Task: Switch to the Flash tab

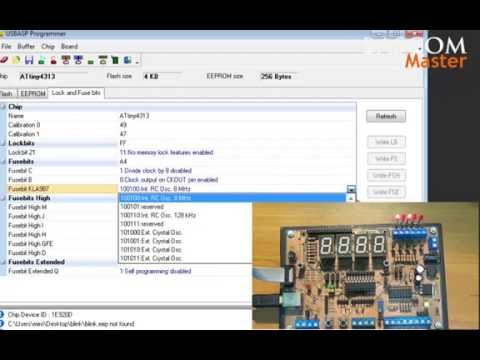Action: point(7,94)
